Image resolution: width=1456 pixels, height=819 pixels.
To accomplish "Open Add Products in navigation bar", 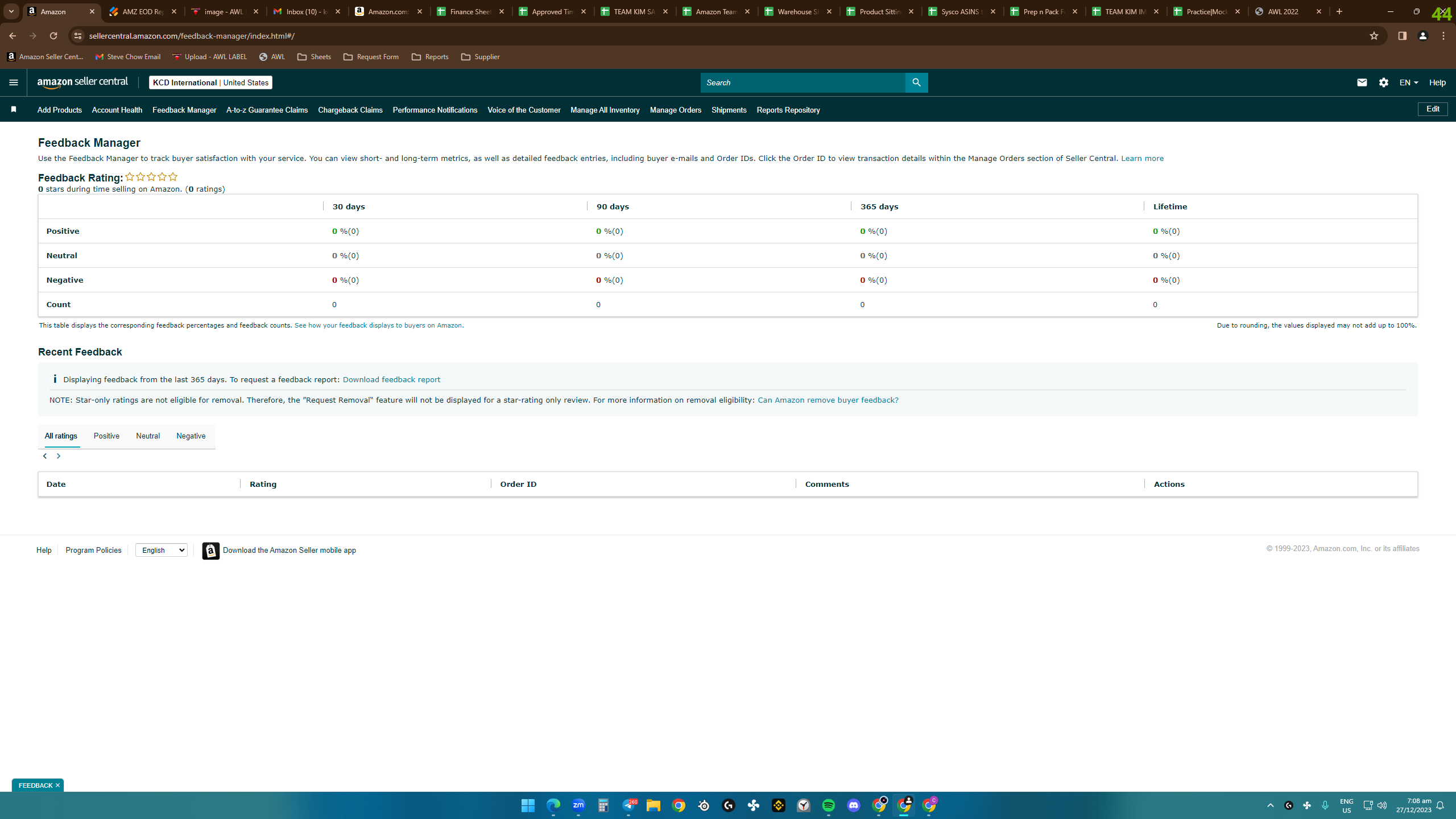I will [x=60, y=110].
